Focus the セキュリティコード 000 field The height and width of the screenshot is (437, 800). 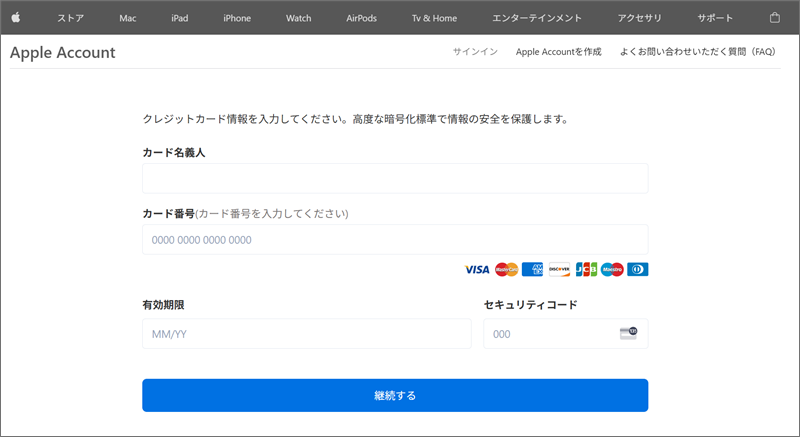tap(566, 334)
